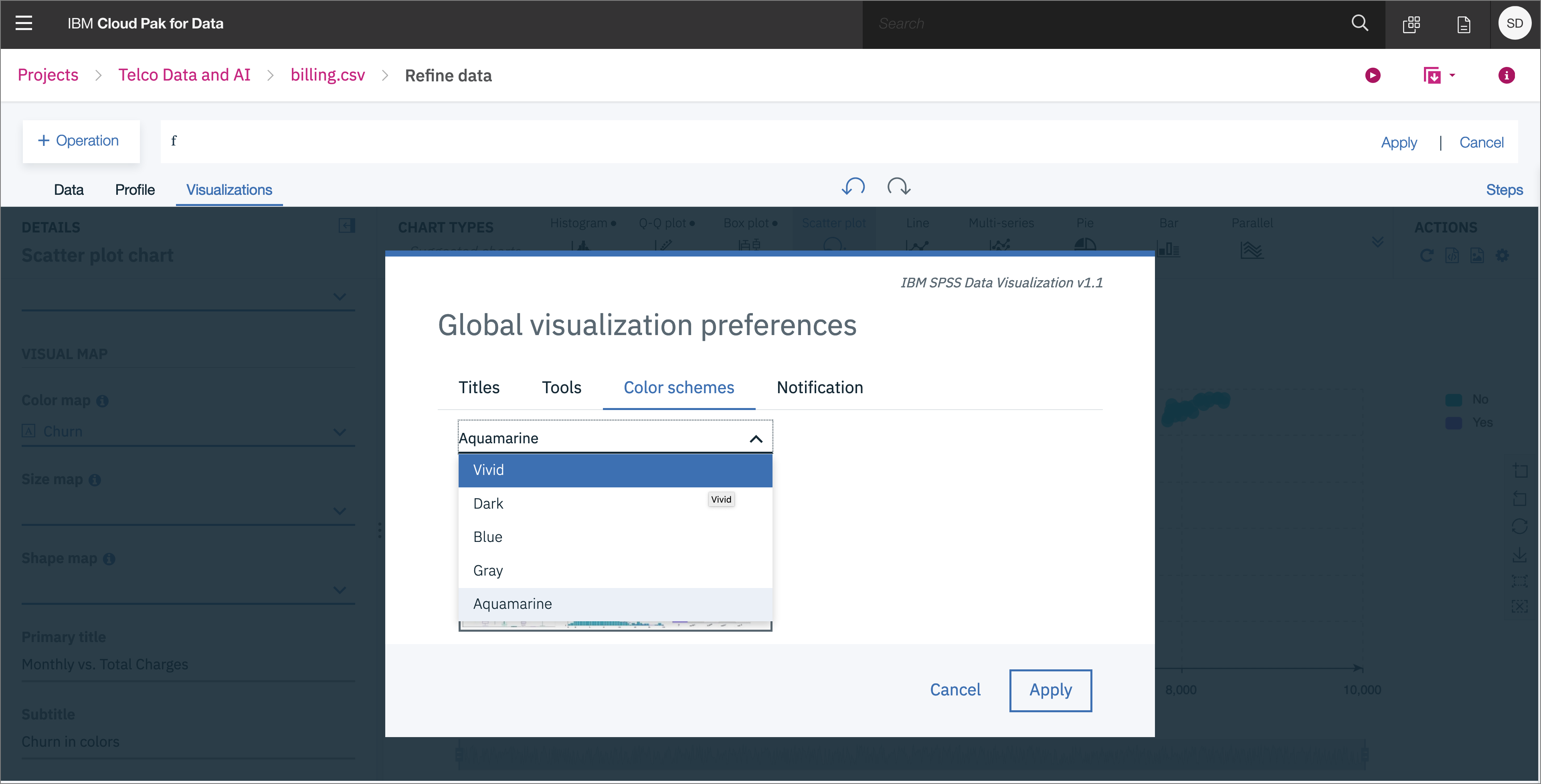Switch to the Tools tab
This screenshot has height=784, width=1541.
pos(561,388)
